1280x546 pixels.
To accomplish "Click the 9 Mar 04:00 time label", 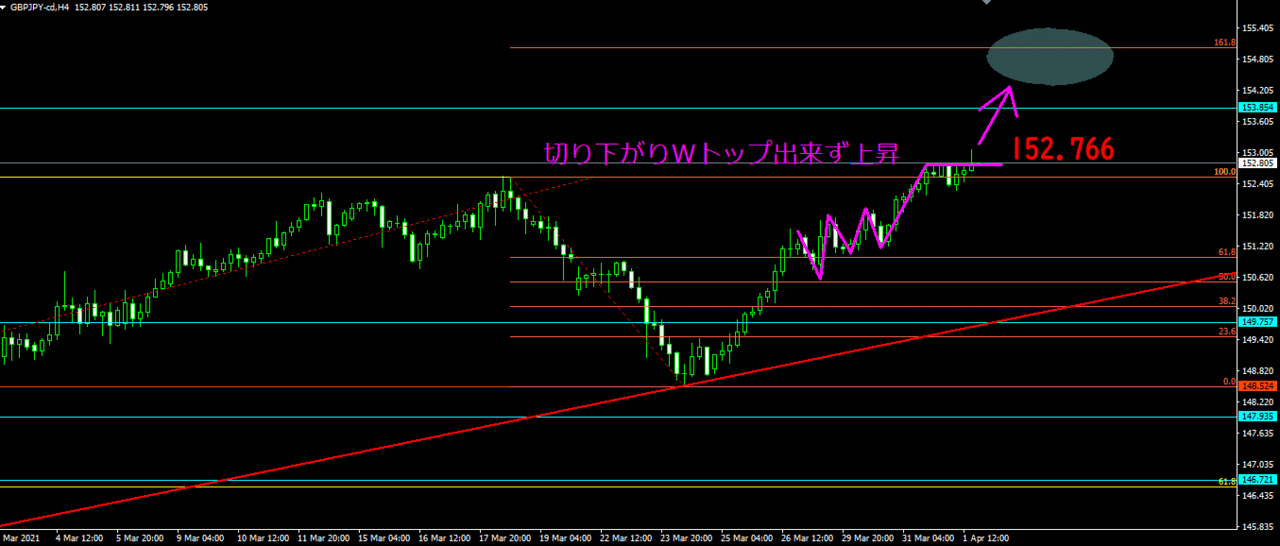I will (202, 537).
